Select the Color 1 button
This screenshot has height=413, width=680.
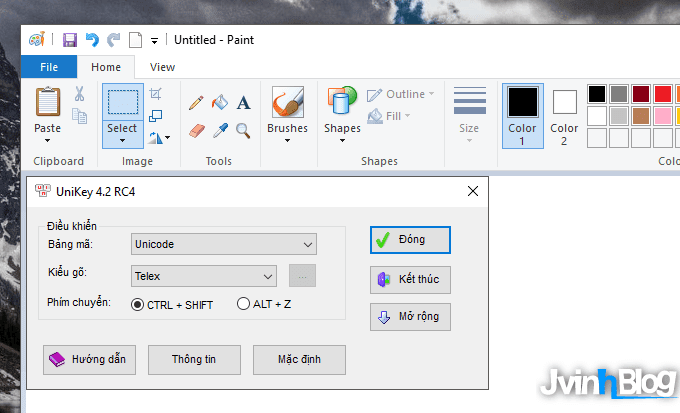[523, 116]
